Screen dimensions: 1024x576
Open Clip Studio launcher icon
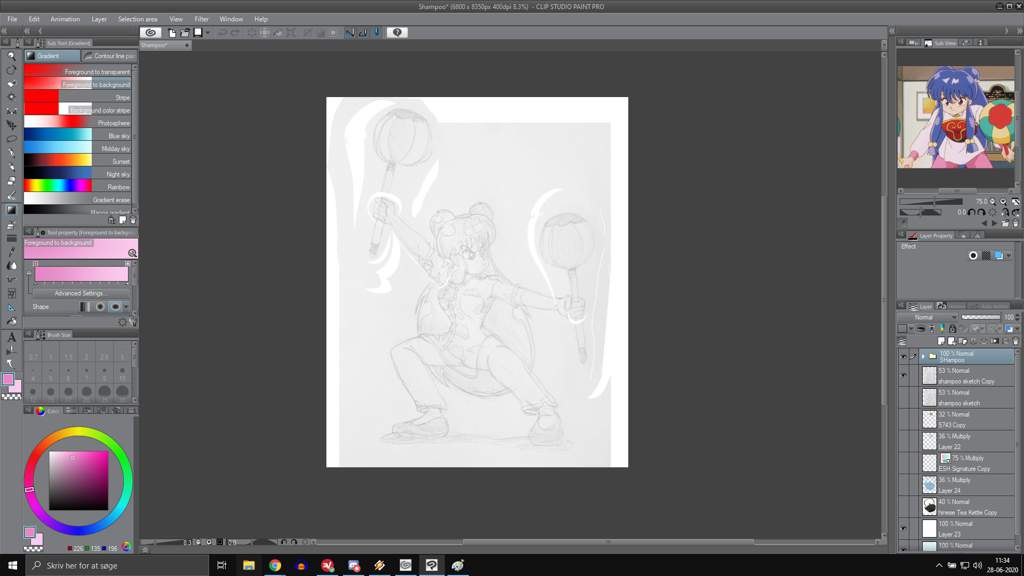click(151, 32)
